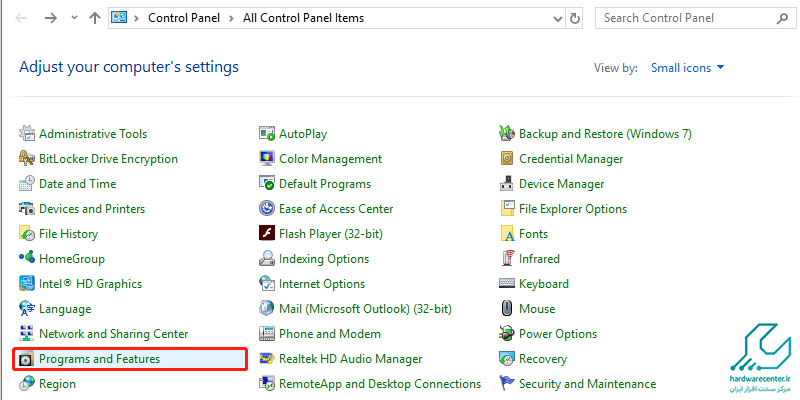Click the Keyboard icon
This screenshot has height=400, width=800.
507,284
